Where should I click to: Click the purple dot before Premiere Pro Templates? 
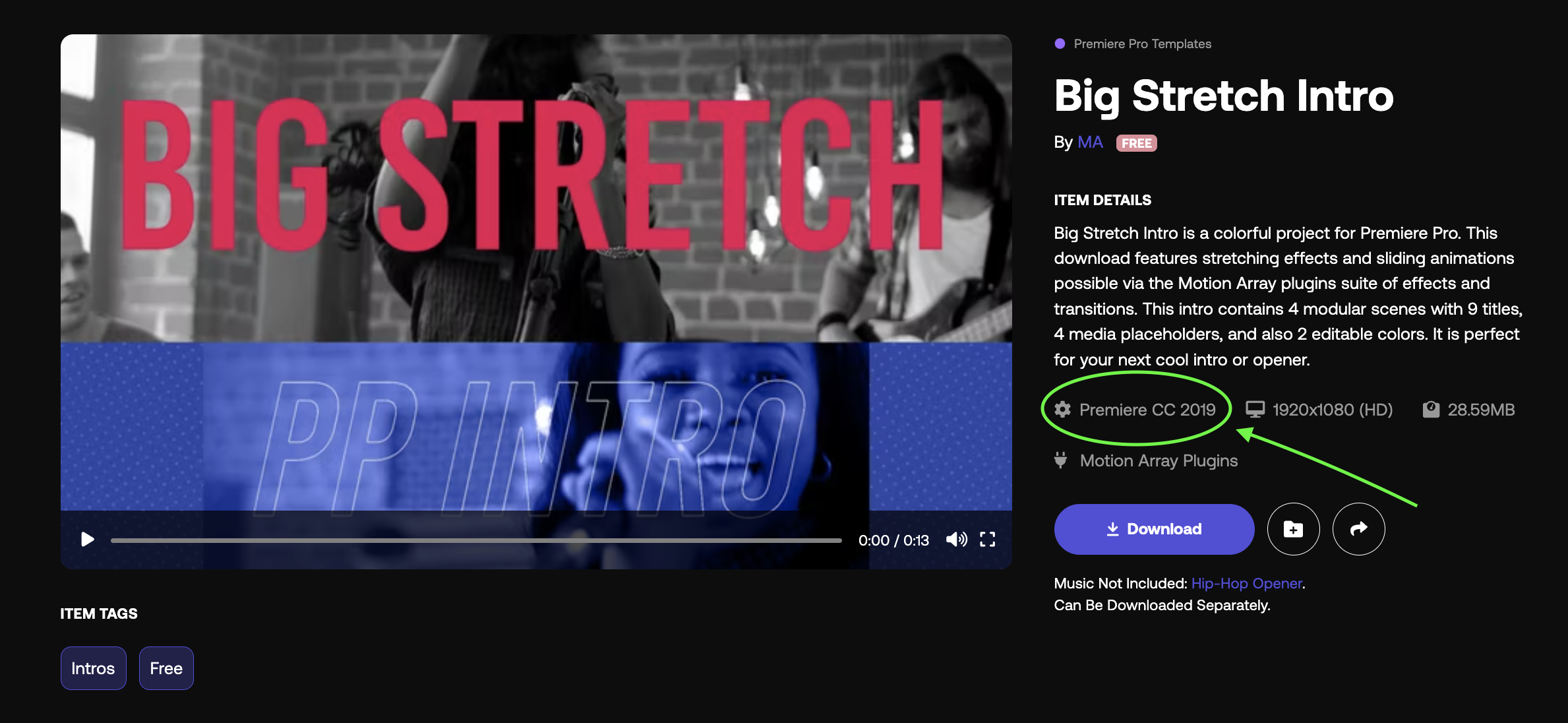click(1060, 44)
